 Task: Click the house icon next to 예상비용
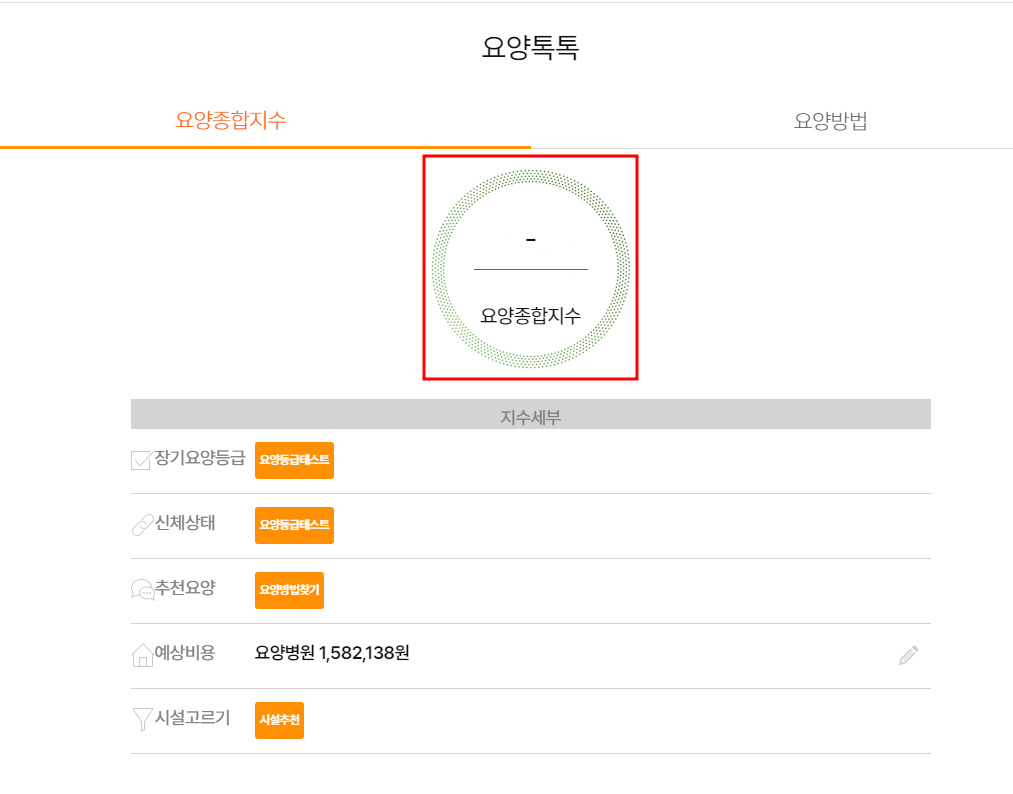click(x=140, y=655)
